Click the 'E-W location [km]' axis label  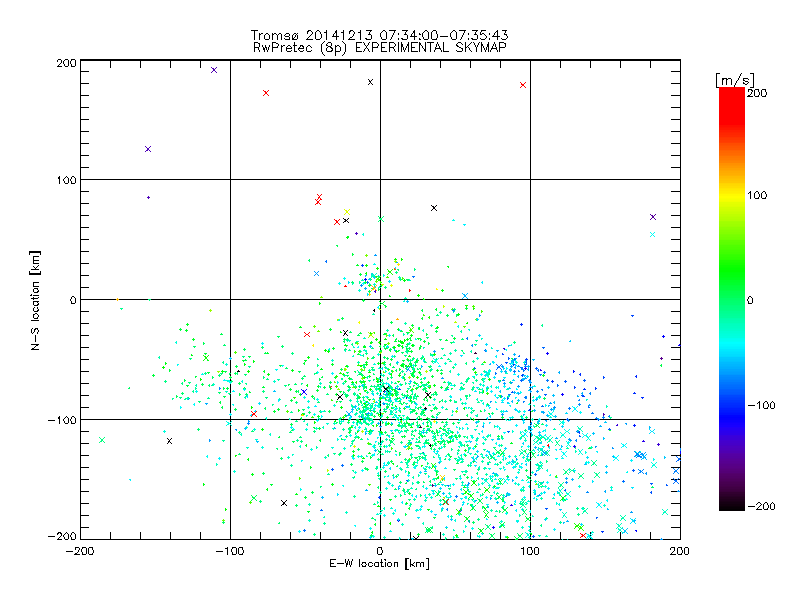point(379,564)
